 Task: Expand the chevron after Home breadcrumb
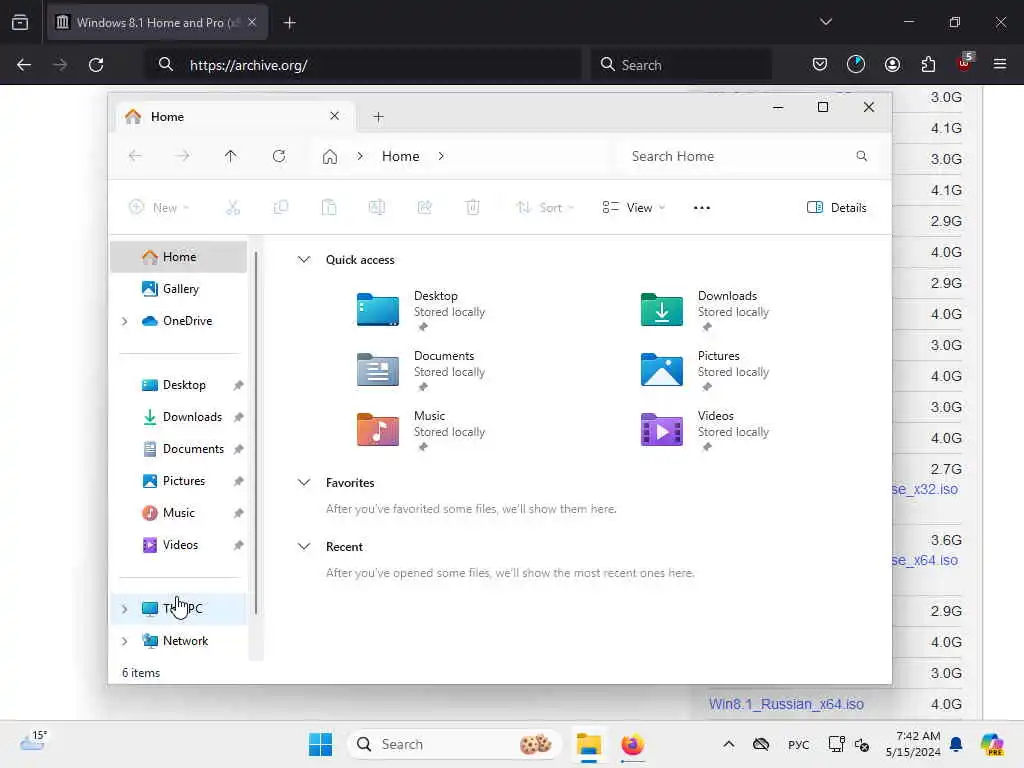441,156
